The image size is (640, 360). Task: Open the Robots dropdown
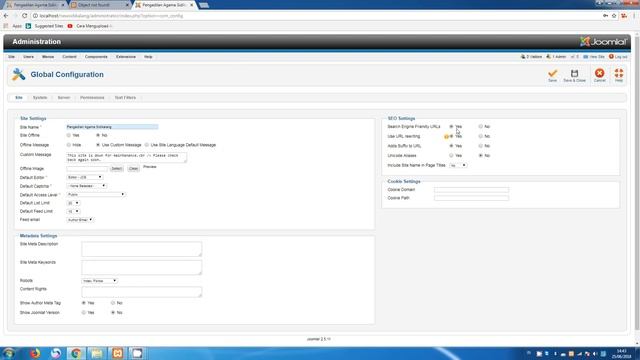pyautogui.click(x=99, y=281)
